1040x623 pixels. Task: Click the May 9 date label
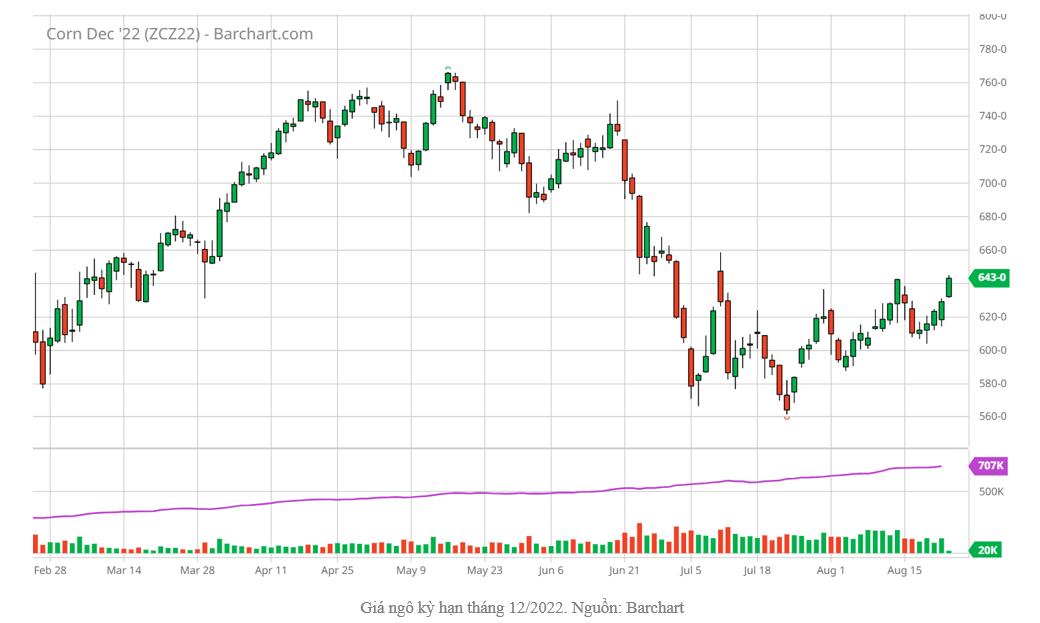tap(411, 571)
